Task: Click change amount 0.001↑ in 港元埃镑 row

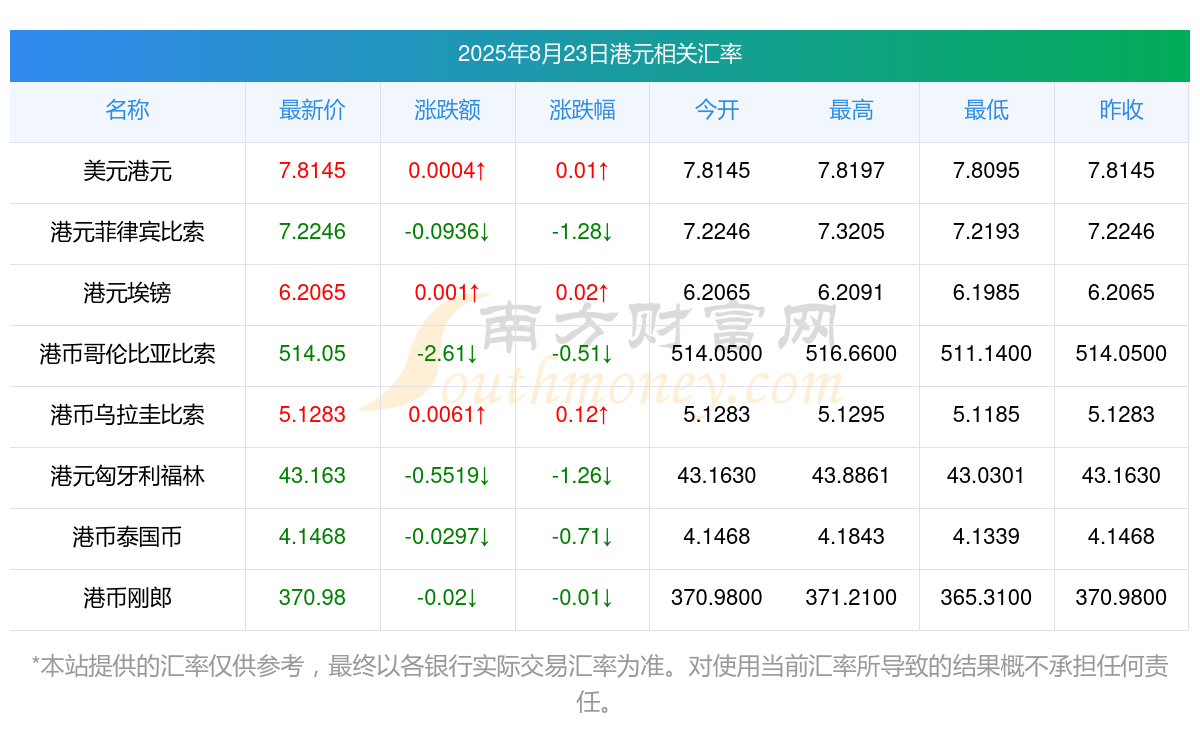Action: pyautogui.click(x=447, y=293)
